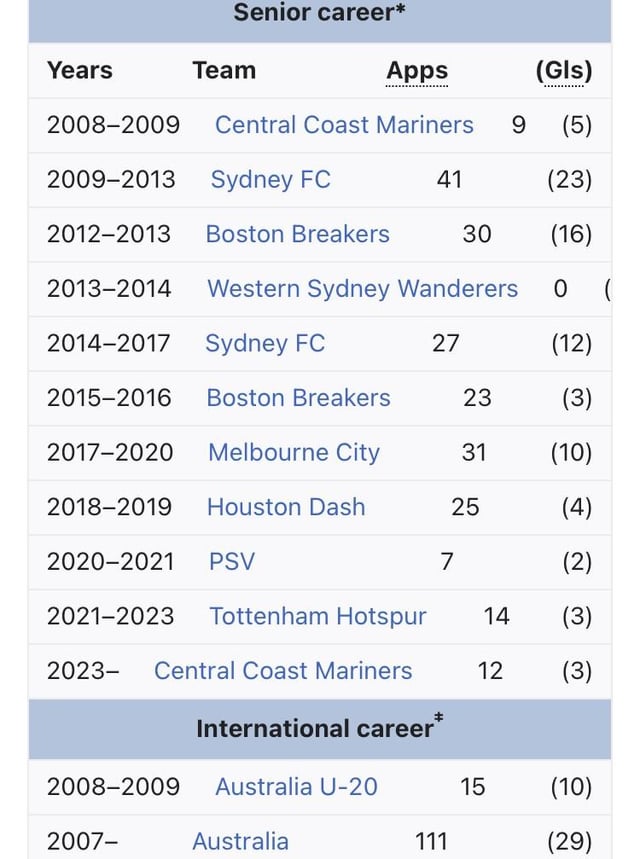This screenshot has height=859, width=640.
Task: Click Sydney FC link in 2014–2017 row
Action: (x=265, y=344)
